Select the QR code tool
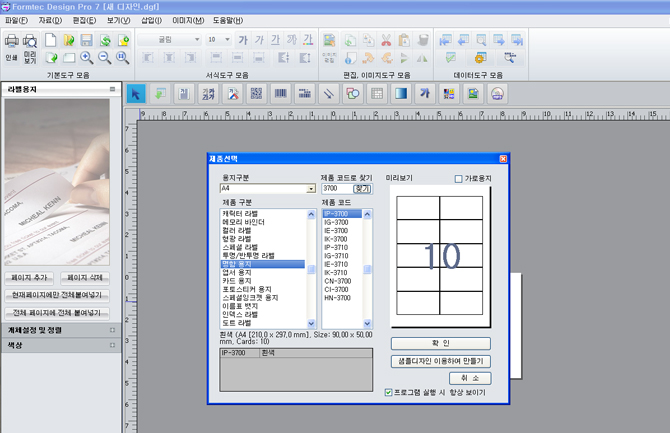This screenshot has height=433, width=670. (256, 94)
